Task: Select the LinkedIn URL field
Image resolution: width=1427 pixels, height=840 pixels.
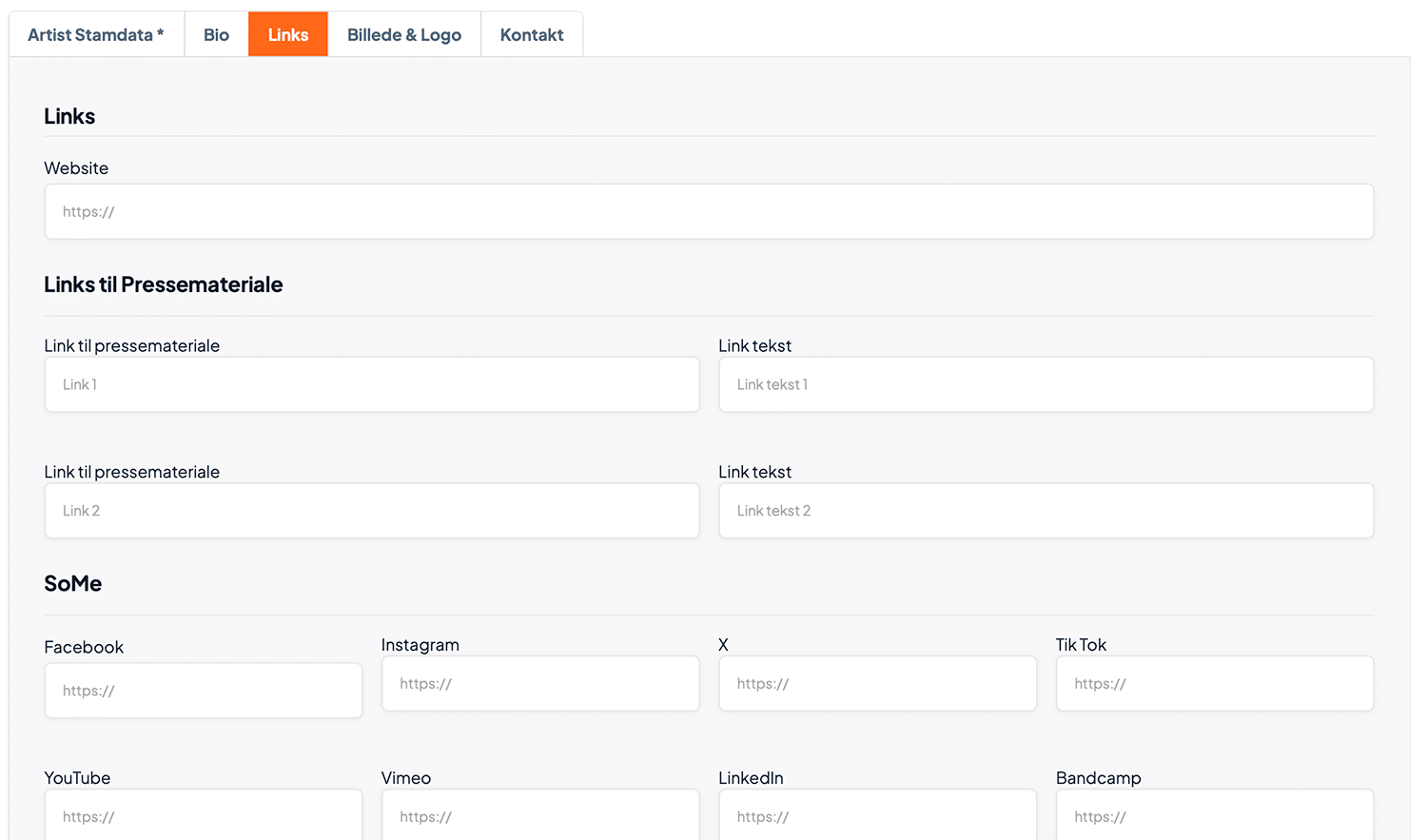Action: coord(877,816)
